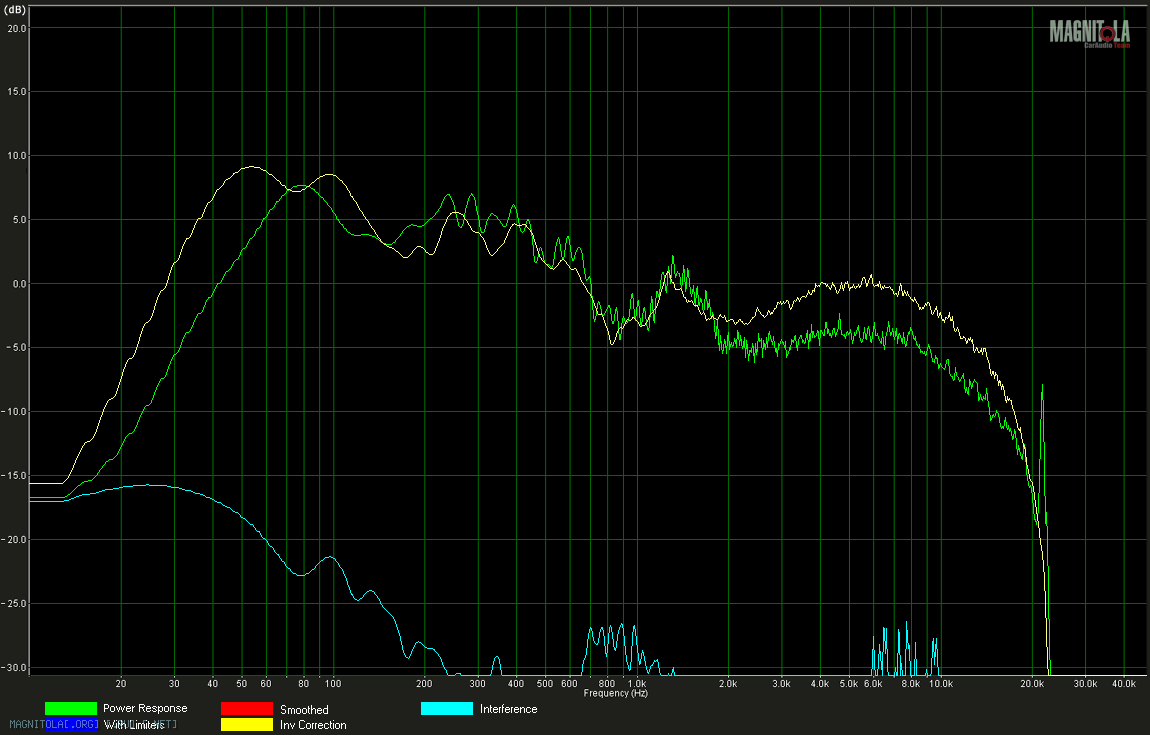This screenshot has width=1150, height=735.
Task: Click the red Smoothed legend swatch
Action: (x=246, y=709)
